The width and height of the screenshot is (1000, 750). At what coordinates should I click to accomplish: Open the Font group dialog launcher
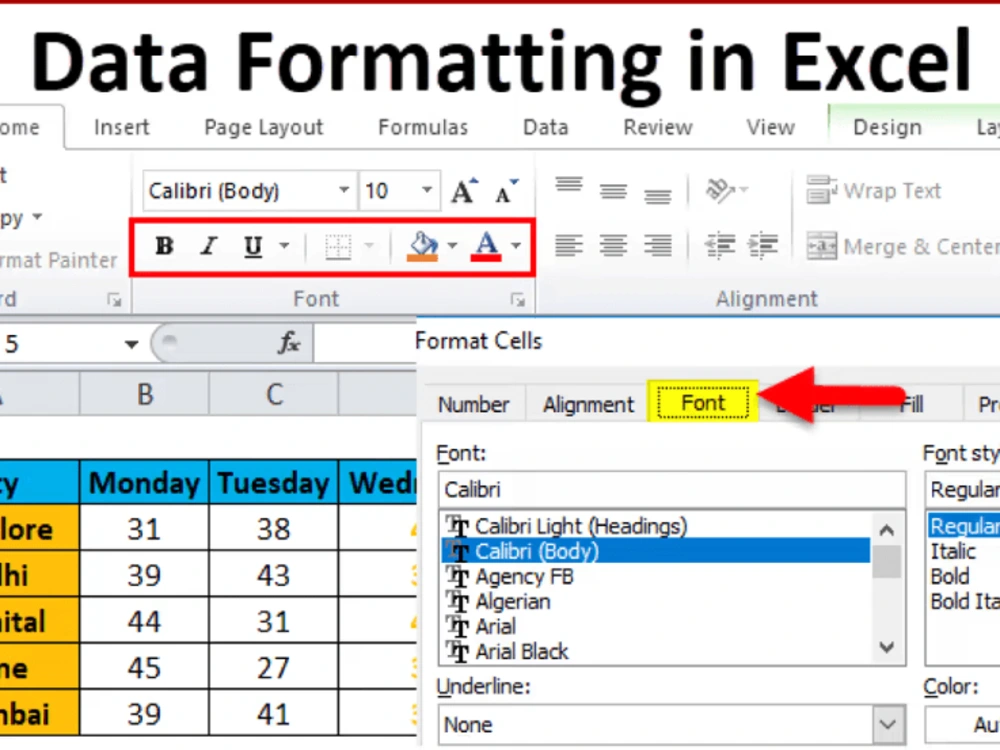[518, 300]
